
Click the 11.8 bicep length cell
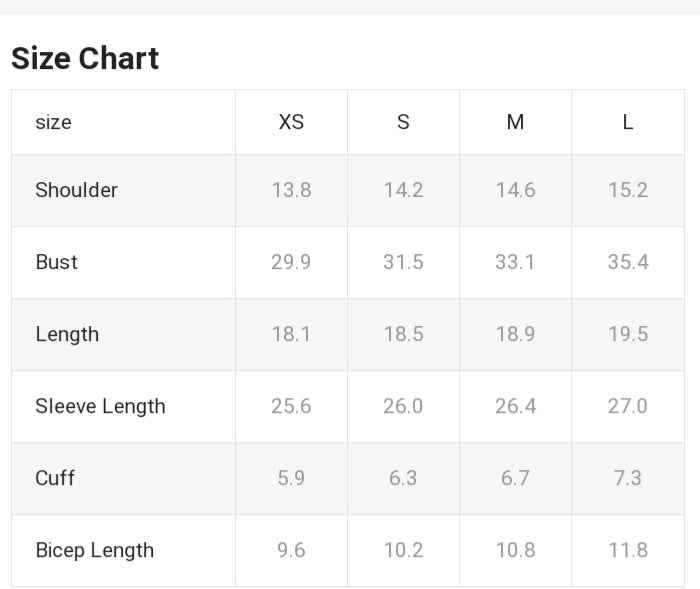click(x=628, y=550)
